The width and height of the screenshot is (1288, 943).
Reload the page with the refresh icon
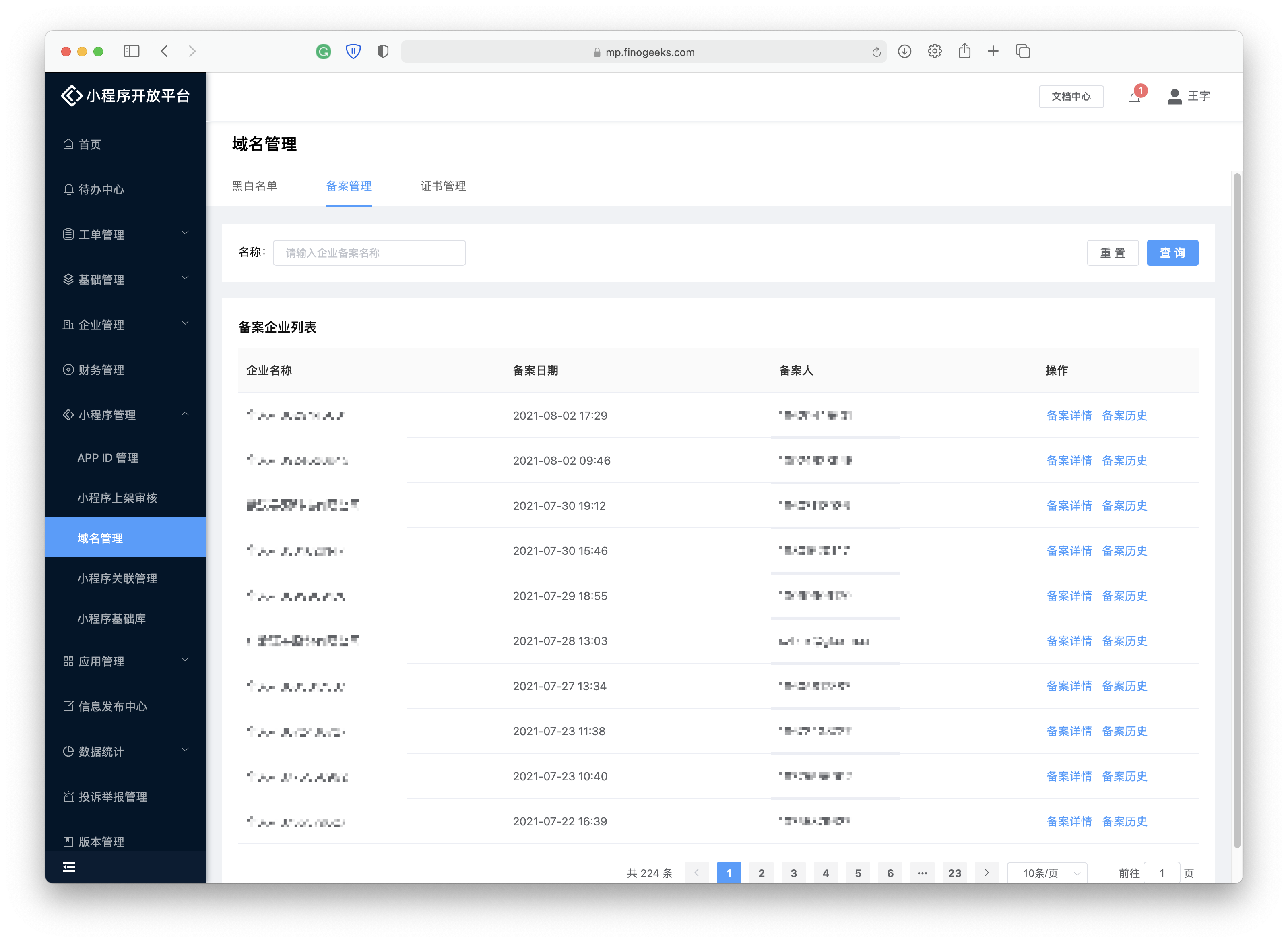tap(876, 52)
